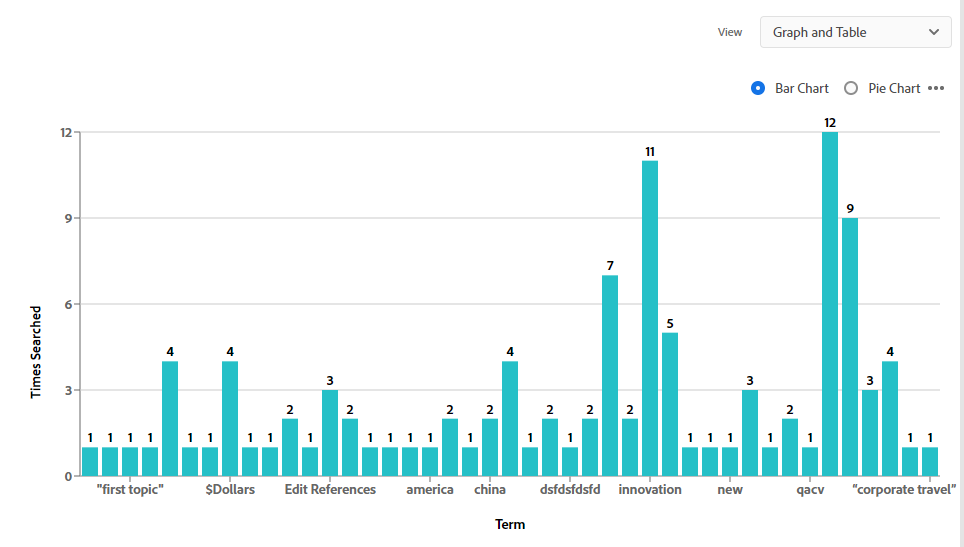Click the bar with value 7
The width and height of the screenshot is (964, 547).
coord(610,375)
